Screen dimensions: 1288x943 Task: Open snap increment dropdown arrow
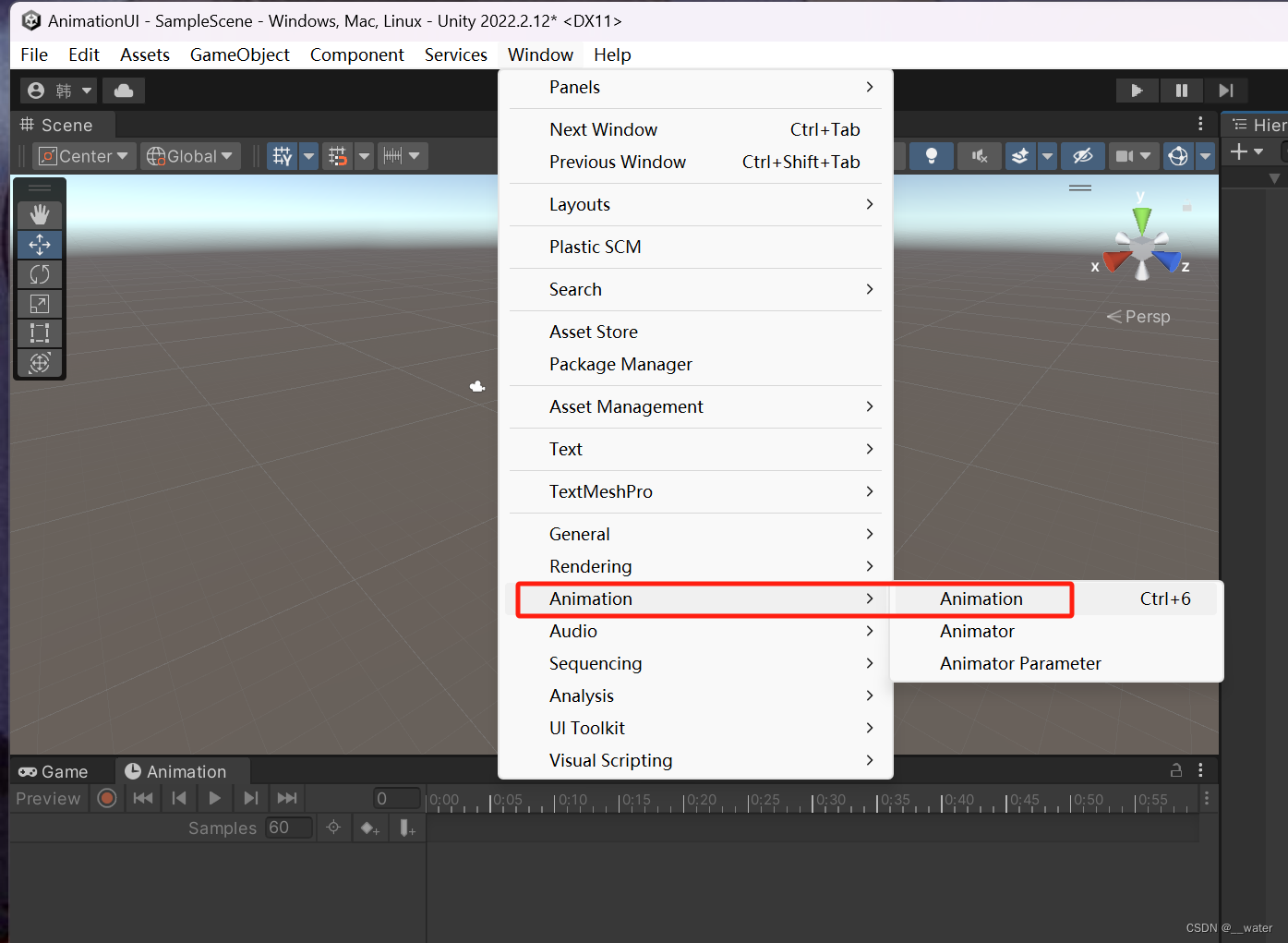(x=415, y=156)
